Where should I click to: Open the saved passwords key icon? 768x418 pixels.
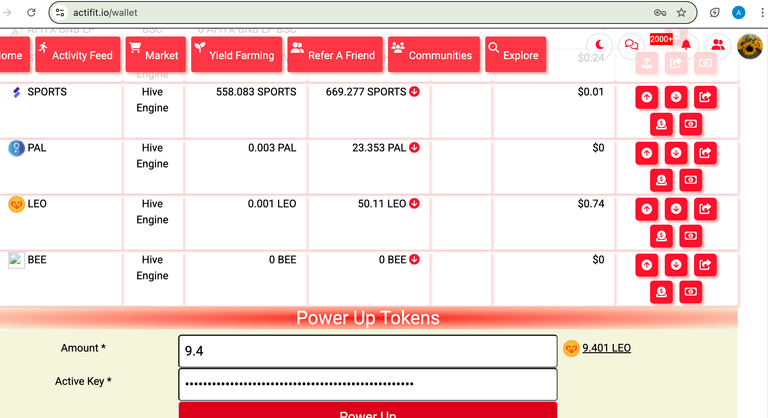point(660,13)
